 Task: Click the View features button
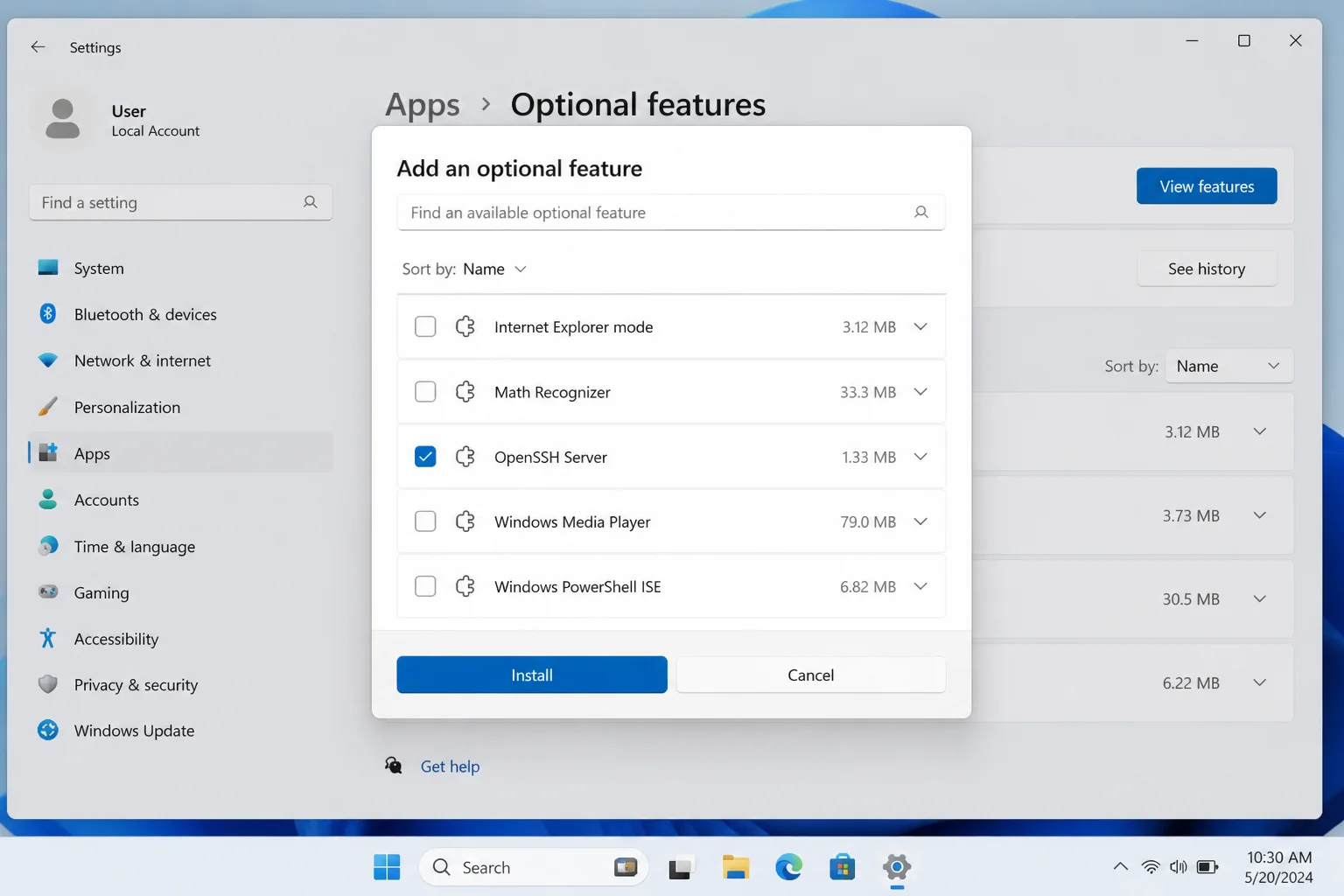pos(1207,186)
